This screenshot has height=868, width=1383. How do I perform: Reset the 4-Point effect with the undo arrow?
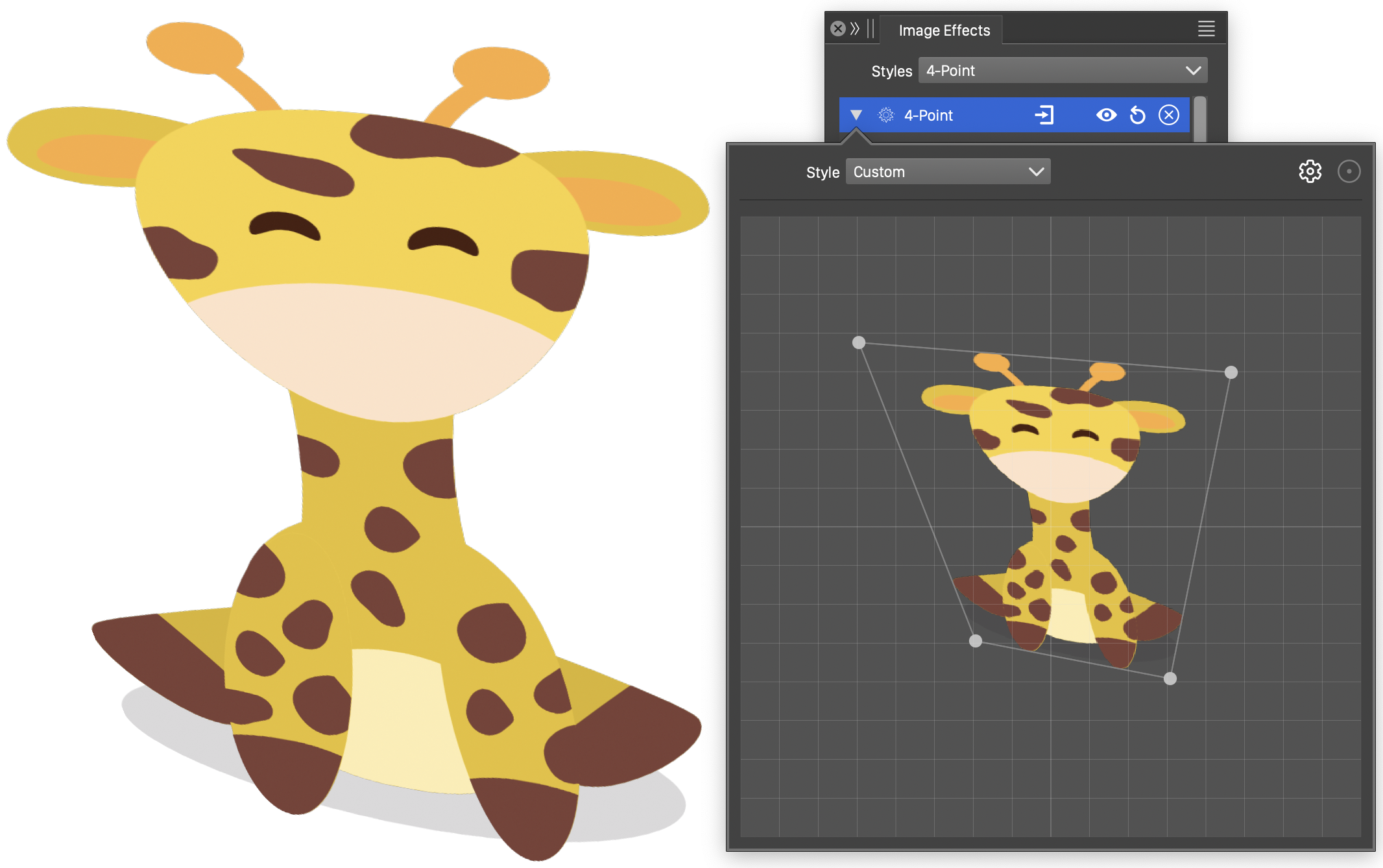1137,115
